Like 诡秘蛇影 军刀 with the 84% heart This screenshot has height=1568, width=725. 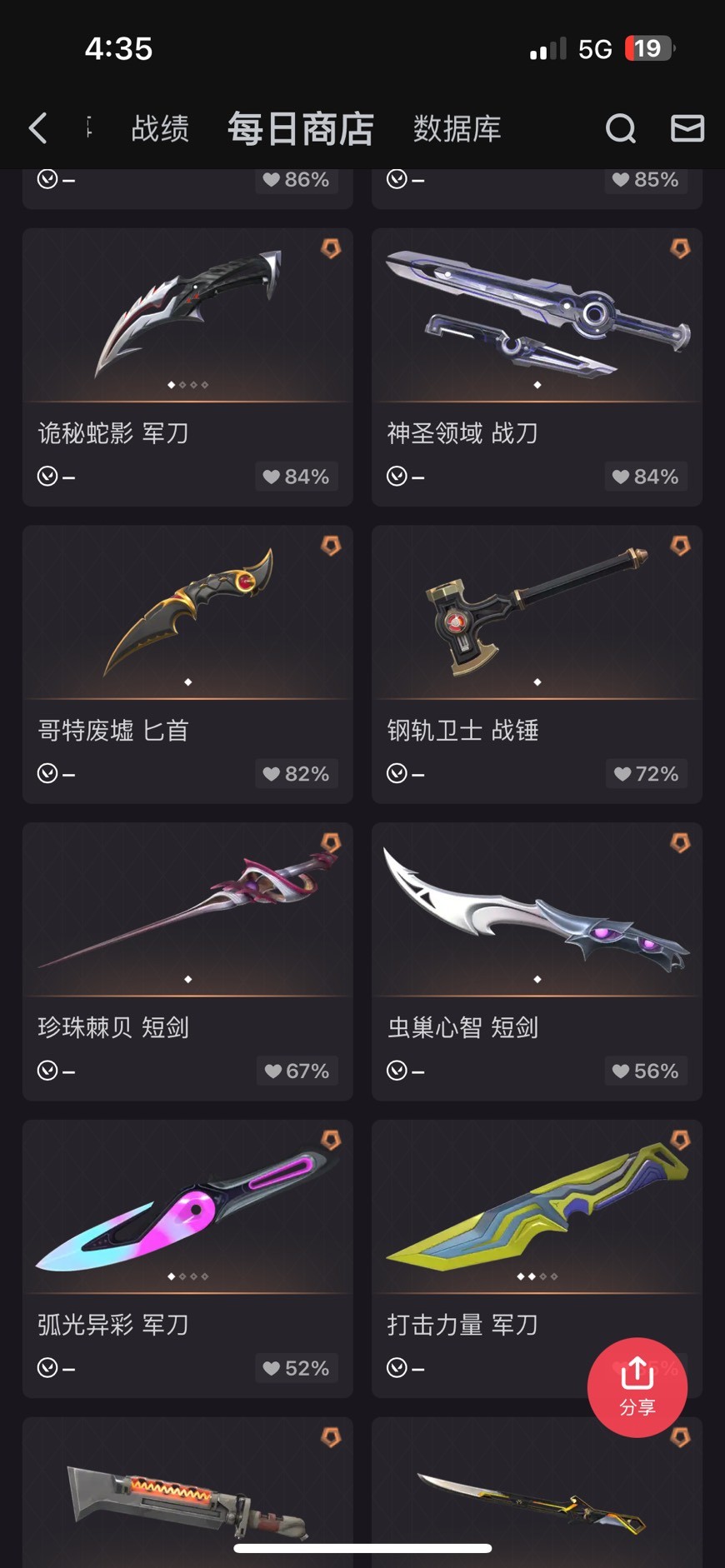296,477
